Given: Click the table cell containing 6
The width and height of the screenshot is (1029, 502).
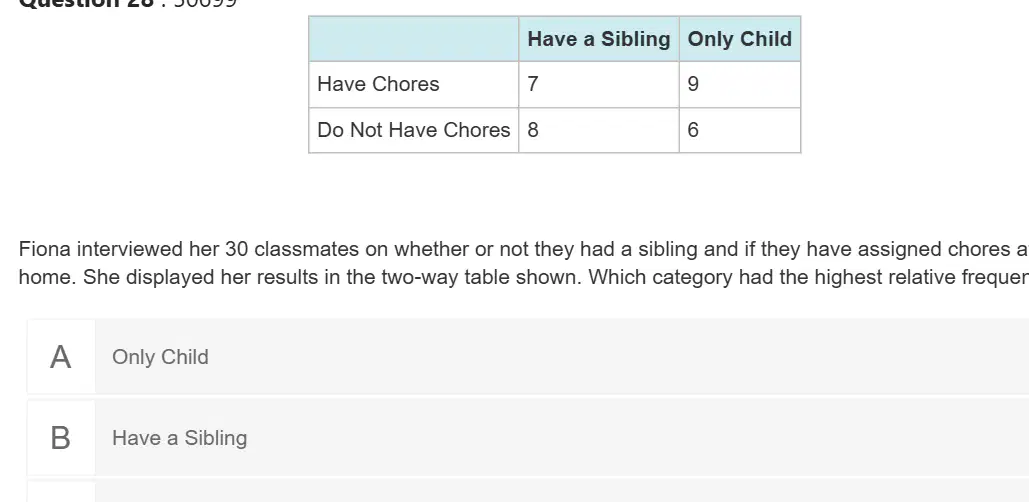Looking at the screenshot, I should (x=740, y=130).
